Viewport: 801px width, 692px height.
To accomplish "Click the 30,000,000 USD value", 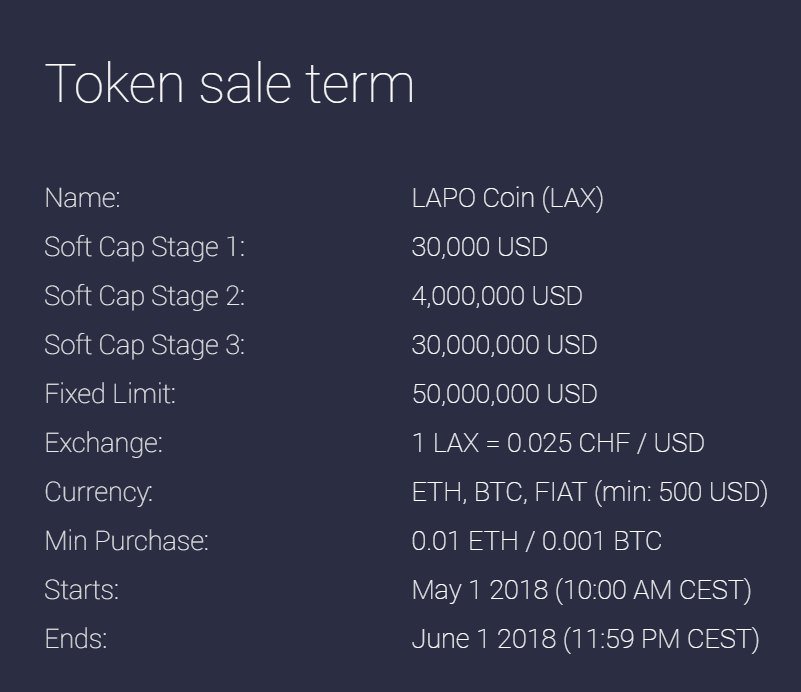I will pos(505,345).
